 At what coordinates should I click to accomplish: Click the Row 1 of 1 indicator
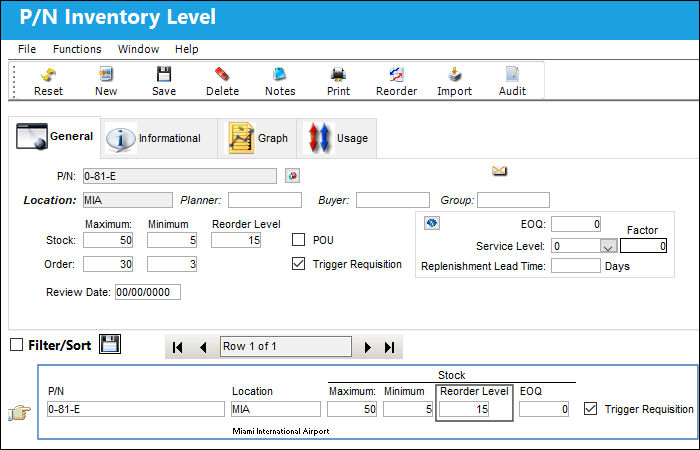pyautogui.click(x=286, y=346)
